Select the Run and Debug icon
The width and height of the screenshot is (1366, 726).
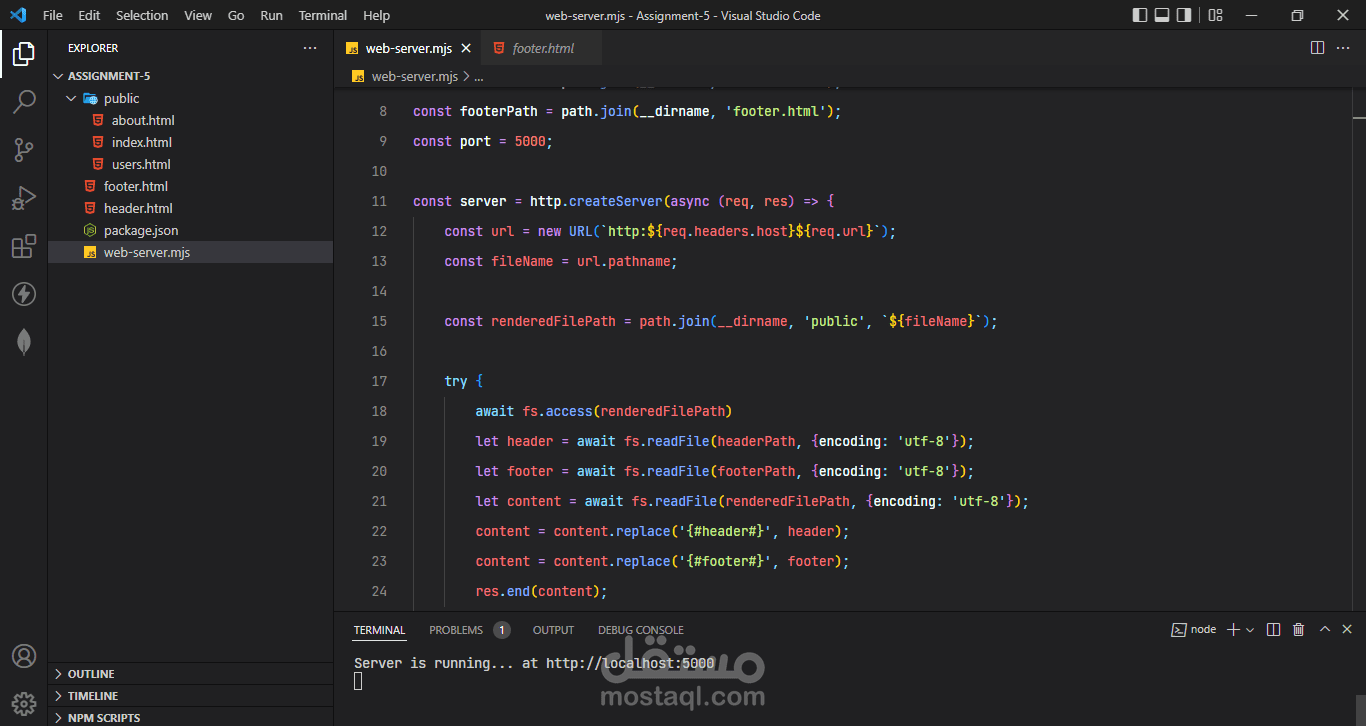click(24, 198)
